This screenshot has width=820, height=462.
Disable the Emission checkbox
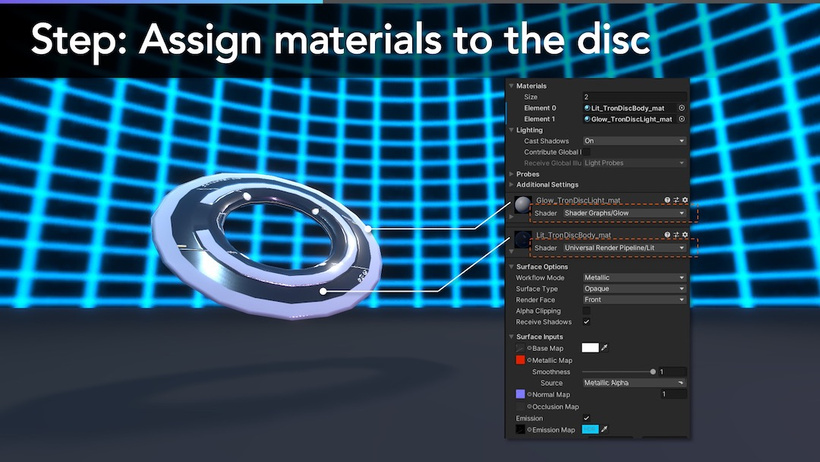tap(586, 418)
